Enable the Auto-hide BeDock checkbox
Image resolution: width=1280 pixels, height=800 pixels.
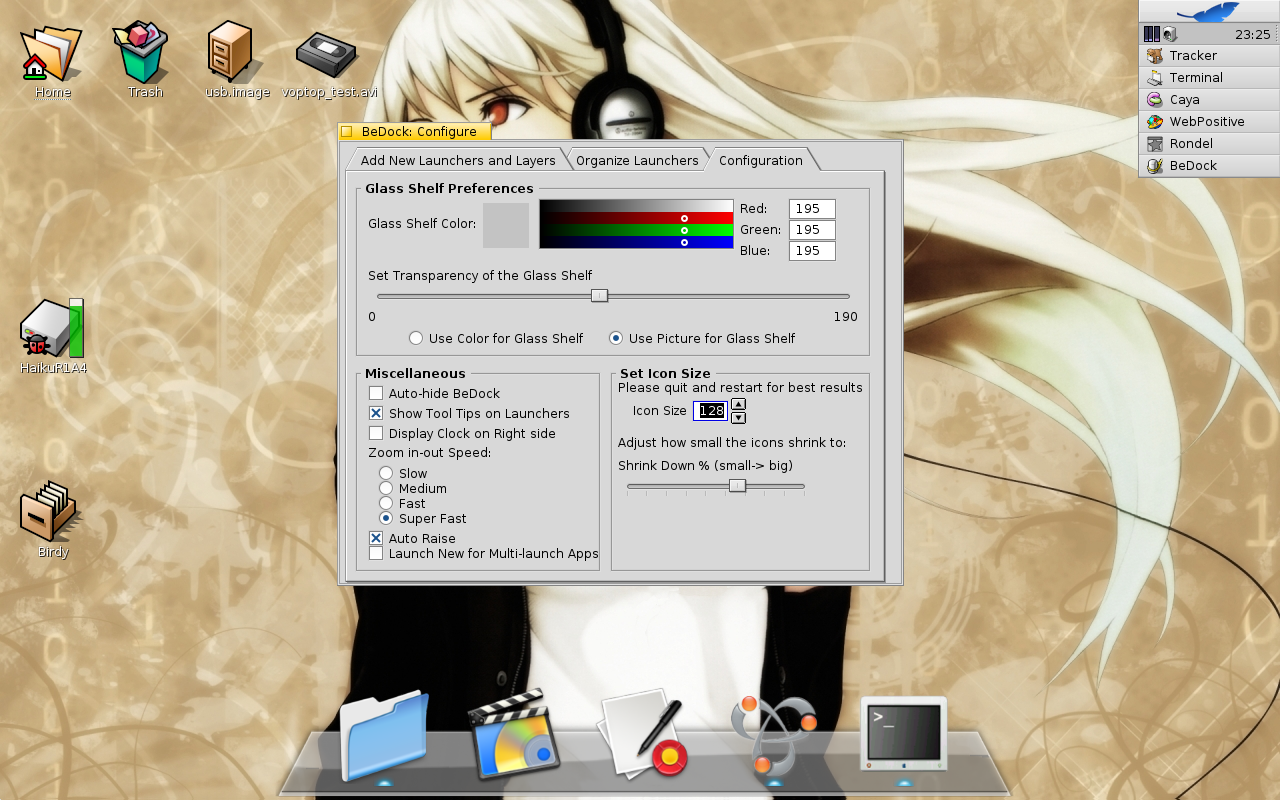(376, 393)
